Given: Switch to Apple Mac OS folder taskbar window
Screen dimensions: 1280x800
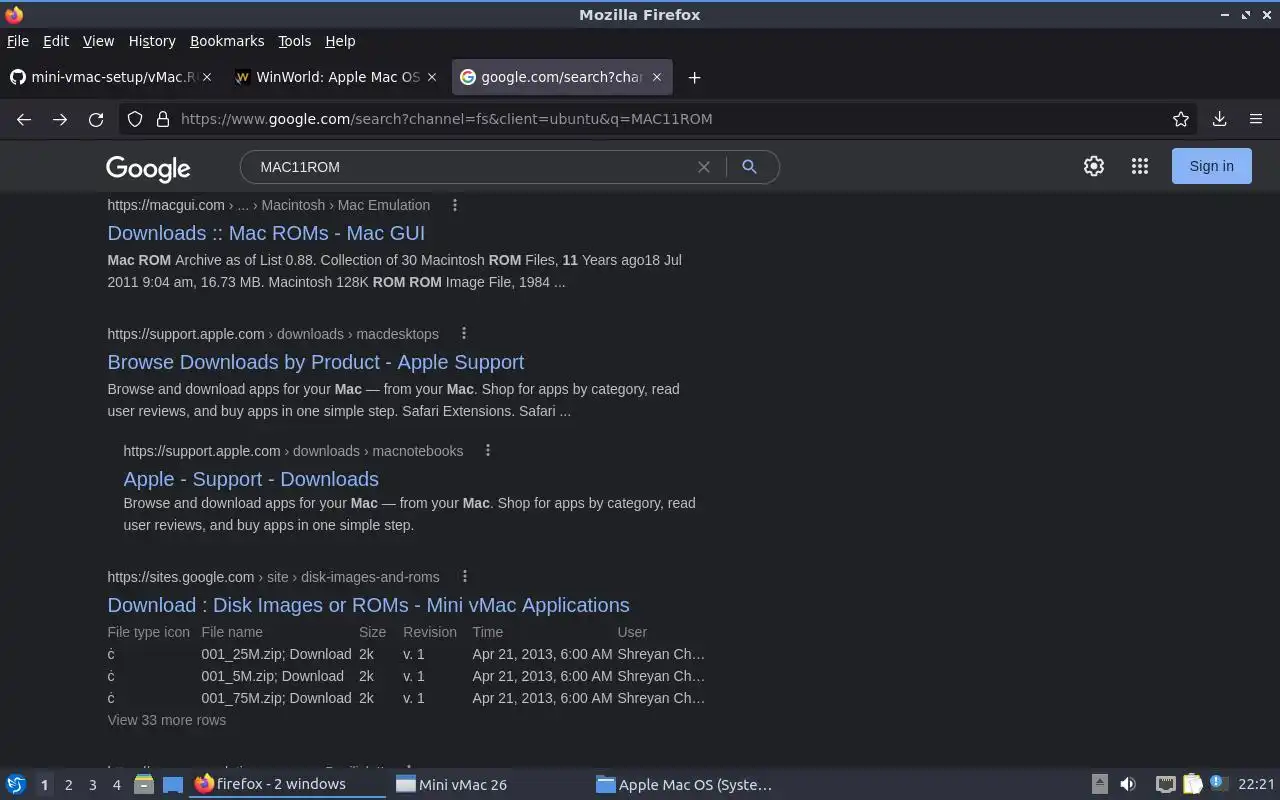Looking at the screenshot, I should (x=688, y=784).
